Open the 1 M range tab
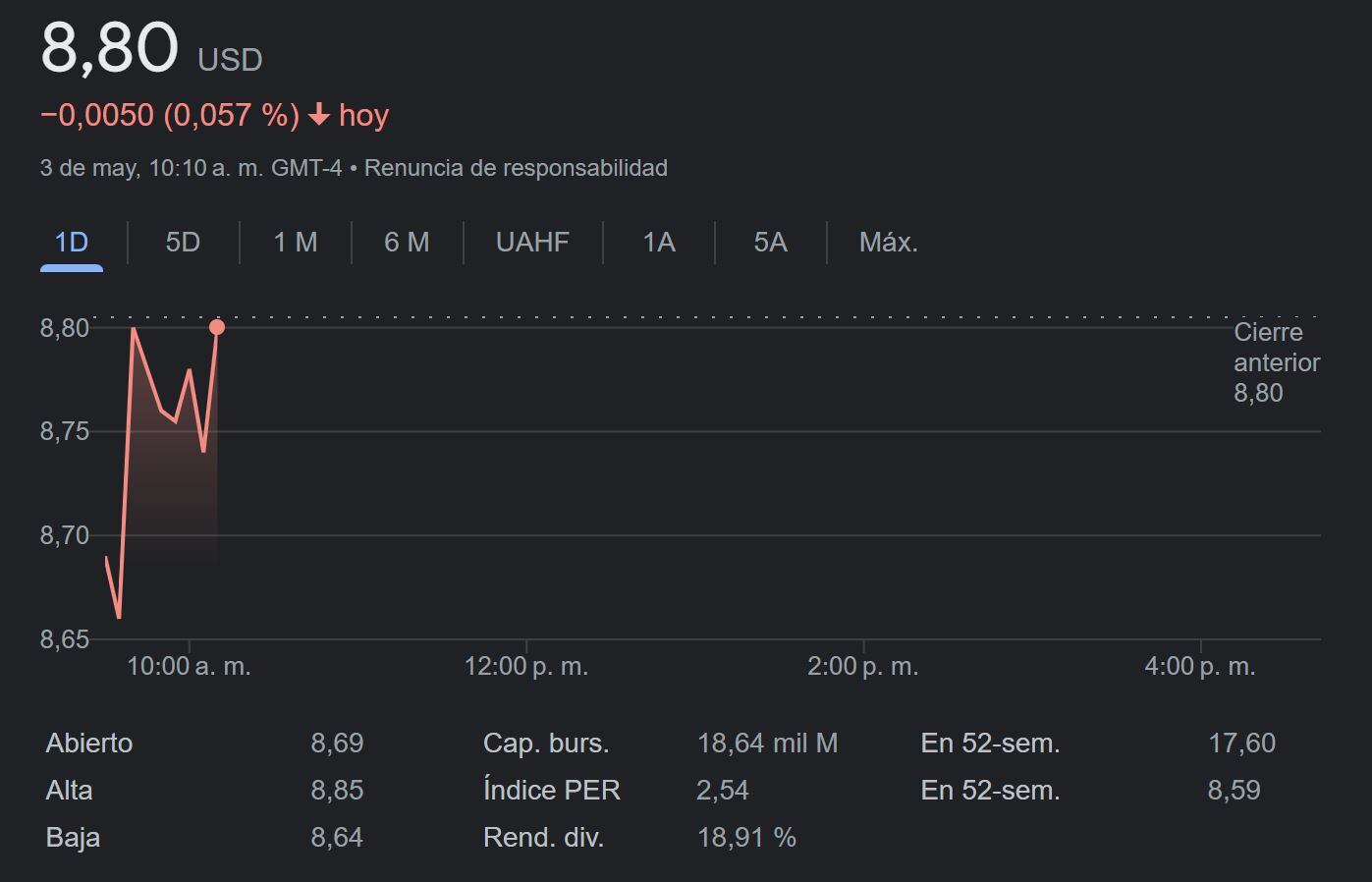Screen dimensions: 1372x882 295,243
